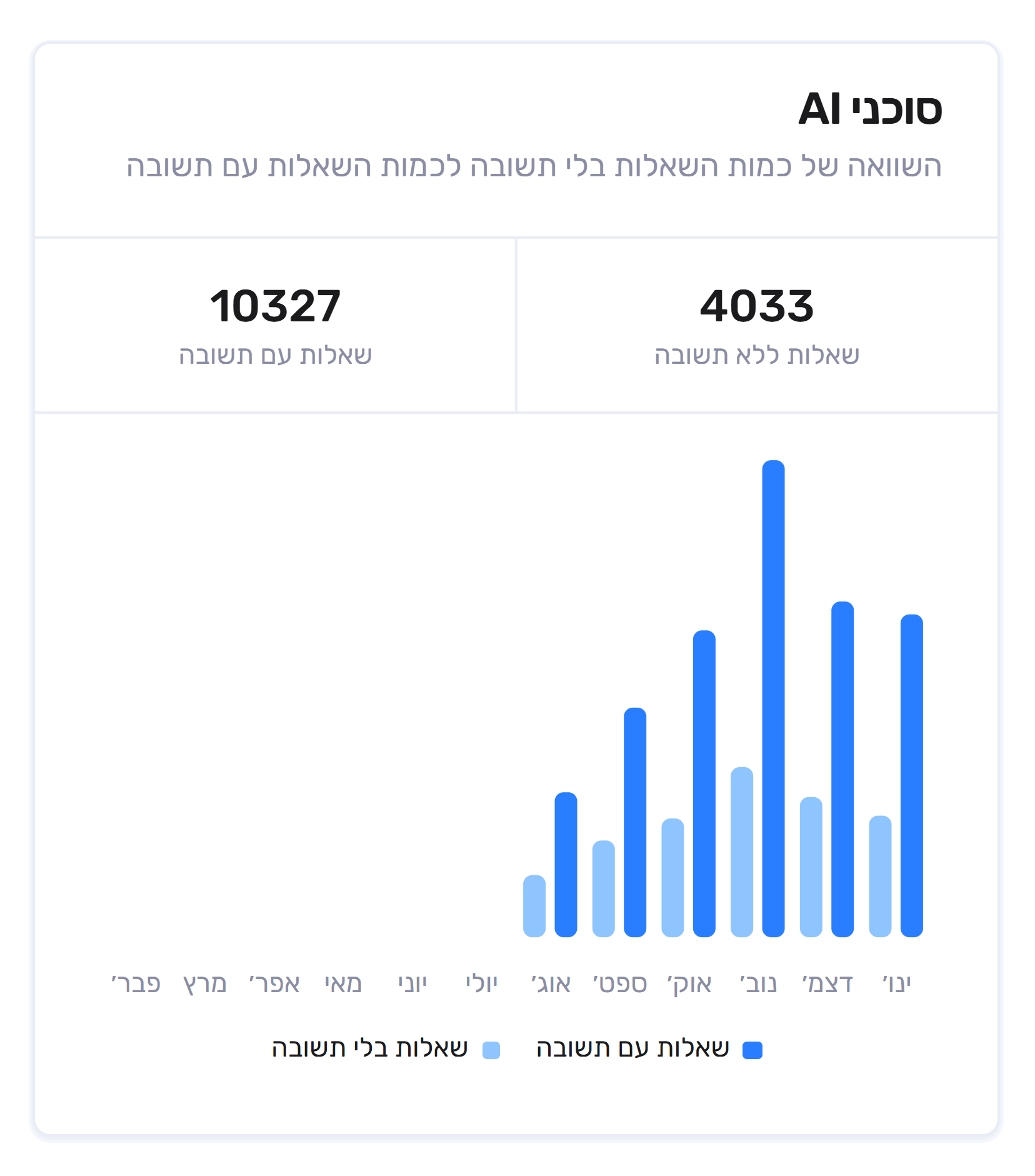Screen dimensions: 1035x1176
Task: Click the light blue bar for נוב׳
Action: pyautogui.click(x=742, y=852)
